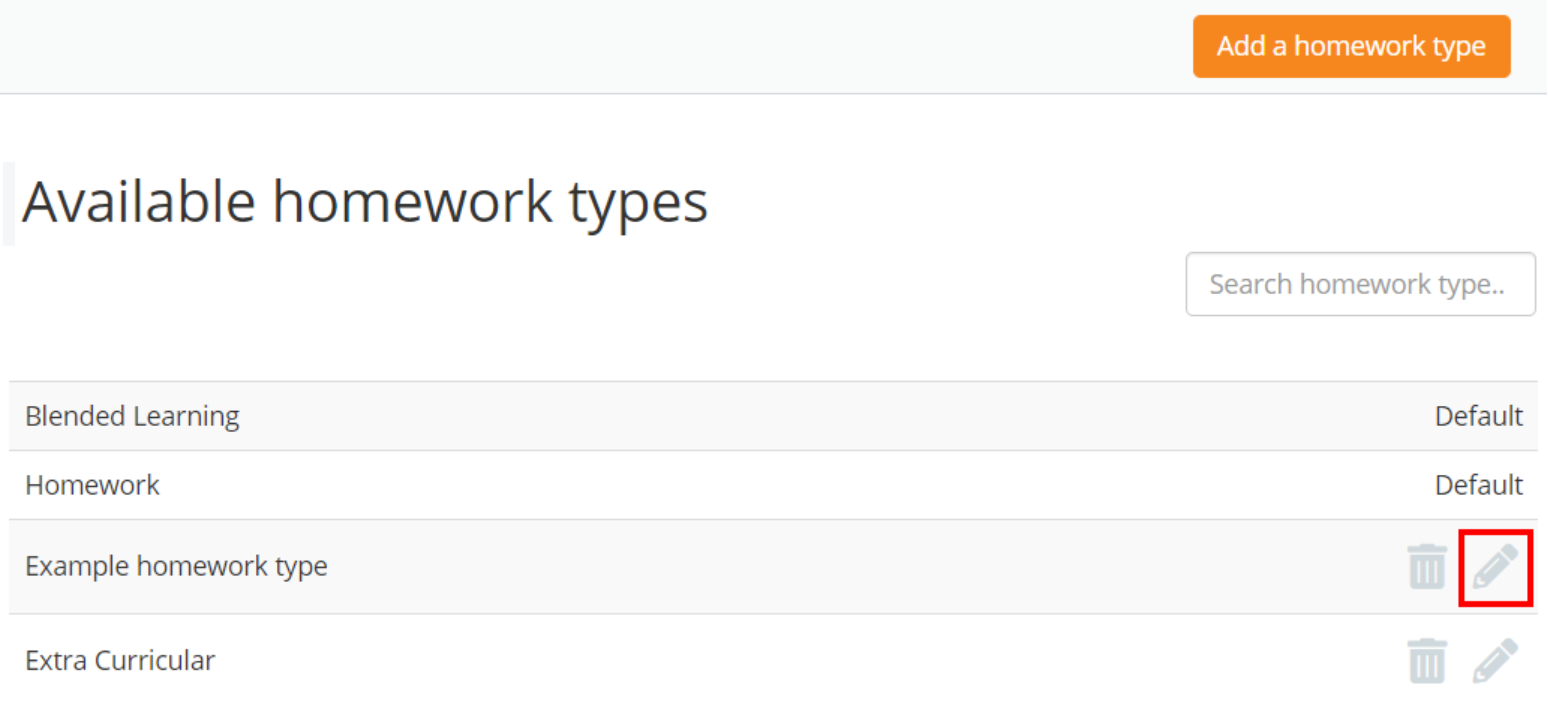Image resolution: width=1548 pixels, height=709 pixels.
Task: Click the Homework entry in the list
Action: pos(92,485)
